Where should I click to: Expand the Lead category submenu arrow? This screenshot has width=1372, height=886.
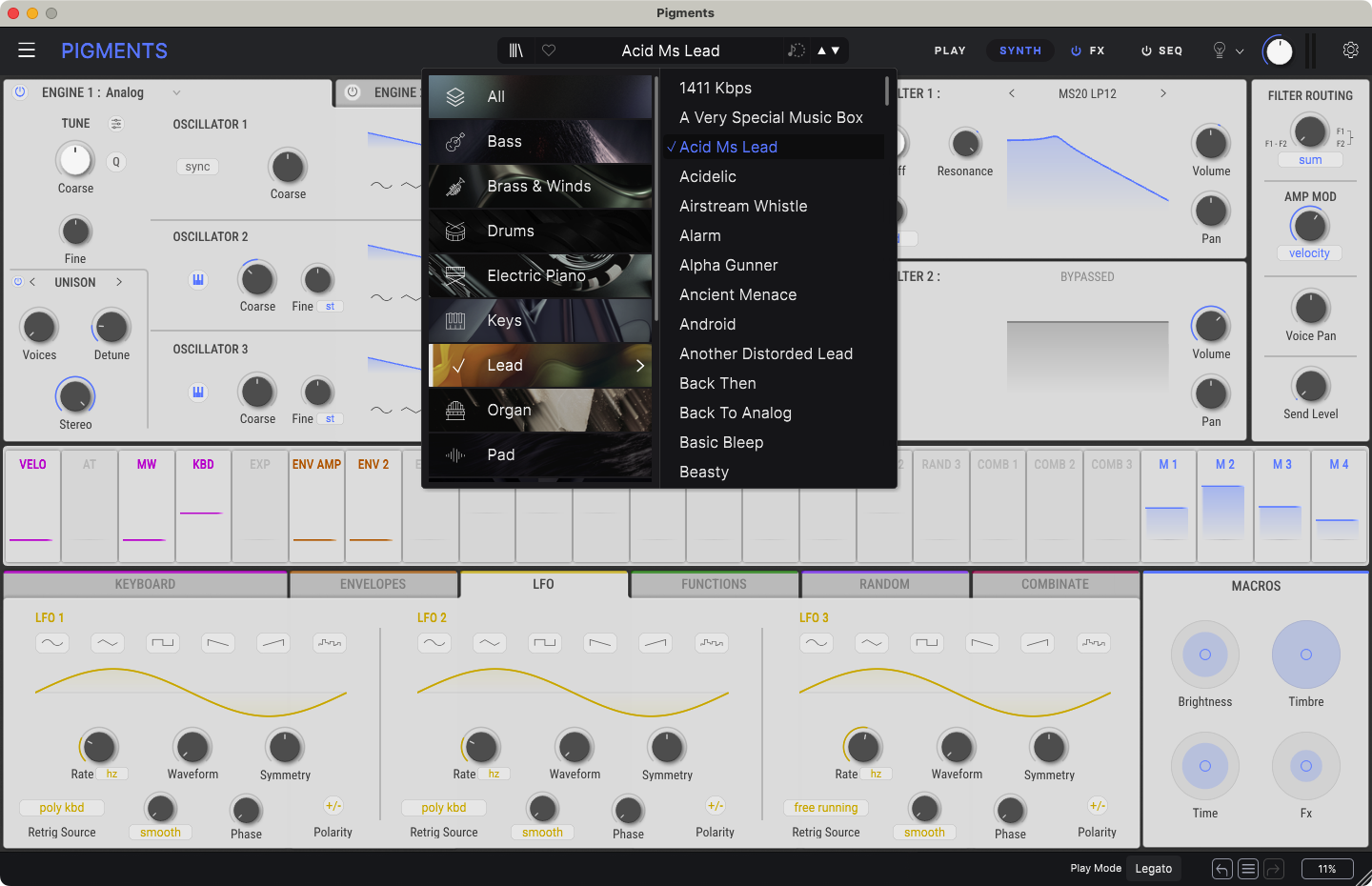(640, 366)
